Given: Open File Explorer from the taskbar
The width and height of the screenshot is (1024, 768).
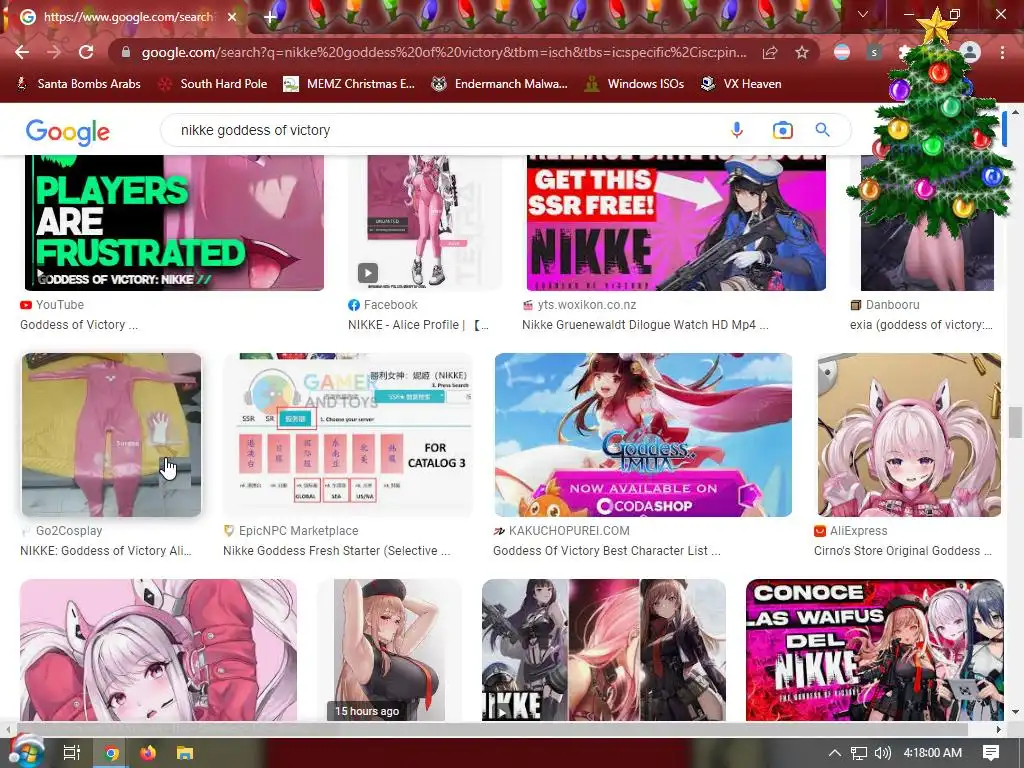Looking at the screenshot, I should (x=185, y=753).
